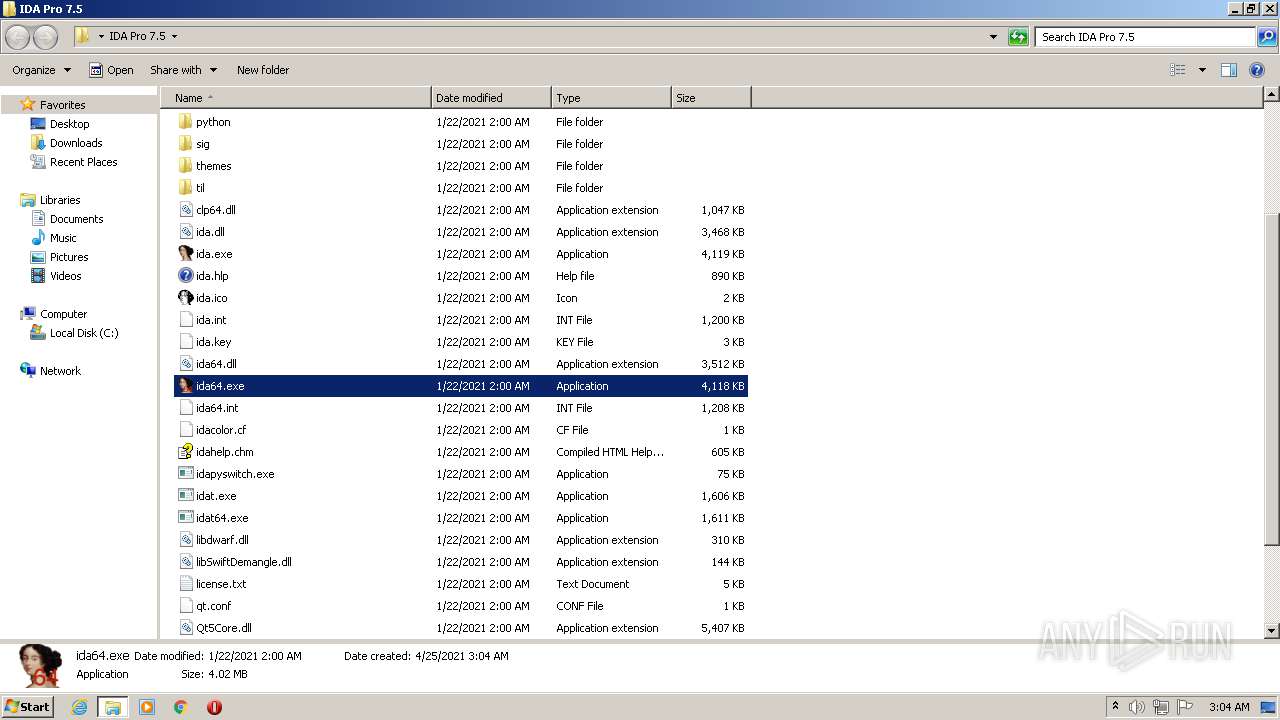Click the ida.exe application icon
Viewport: 1280px width, 720px height.
pyautogui.click(x=185, y=254)
